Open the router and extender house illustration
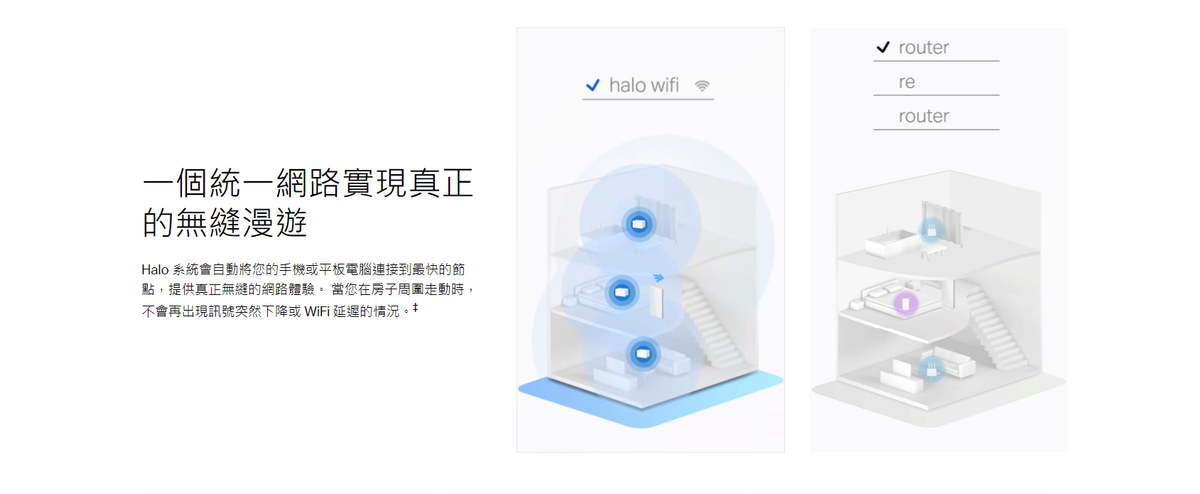This screenshot has height=494, width=1200. click(x=938, y=240)
